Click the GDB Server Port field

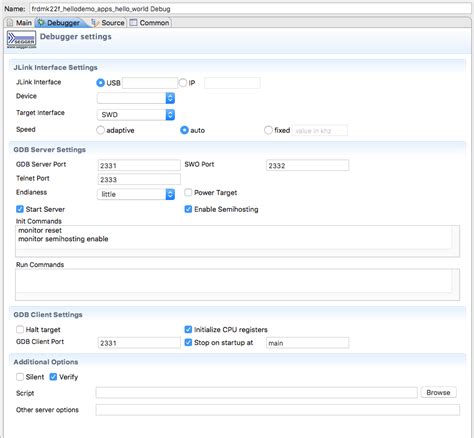pos(139,165)
